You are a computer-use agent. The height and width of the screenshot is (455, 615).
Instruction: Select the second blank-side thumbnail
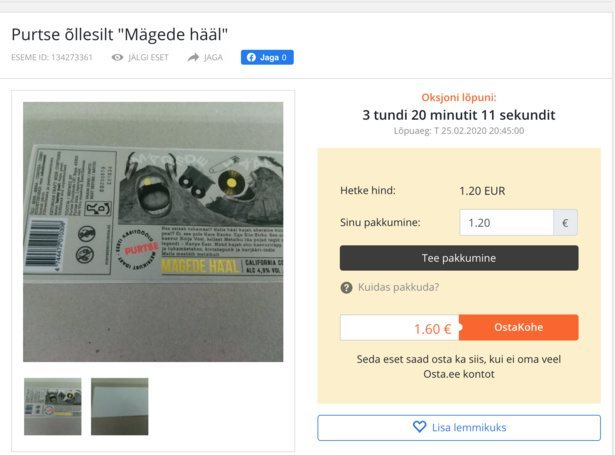pyautogui.click(x=120, y=406)
